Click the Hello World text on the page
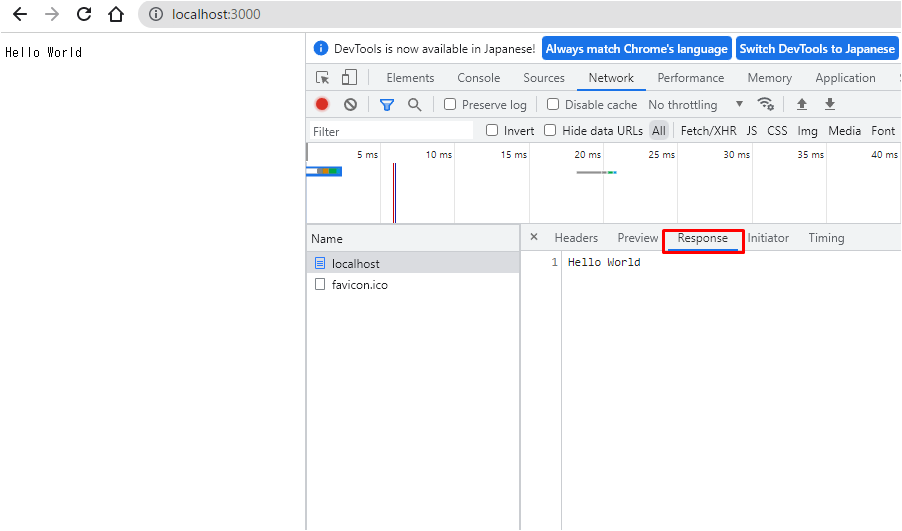The width and height of the screenshot is (902, 531). [43, 52]
